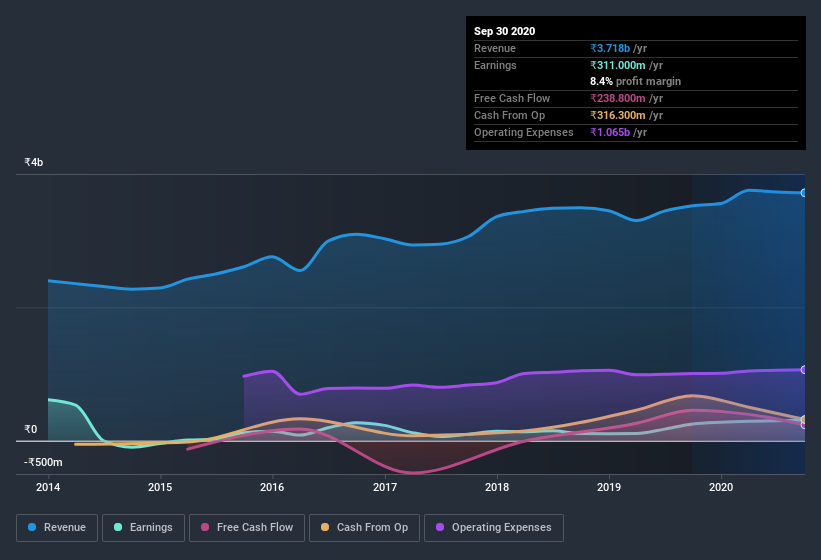The width and height of the screenshot is (821, 560).
Task: Click the -₹500m y-axis label
Action: click(x=43, y=462)
